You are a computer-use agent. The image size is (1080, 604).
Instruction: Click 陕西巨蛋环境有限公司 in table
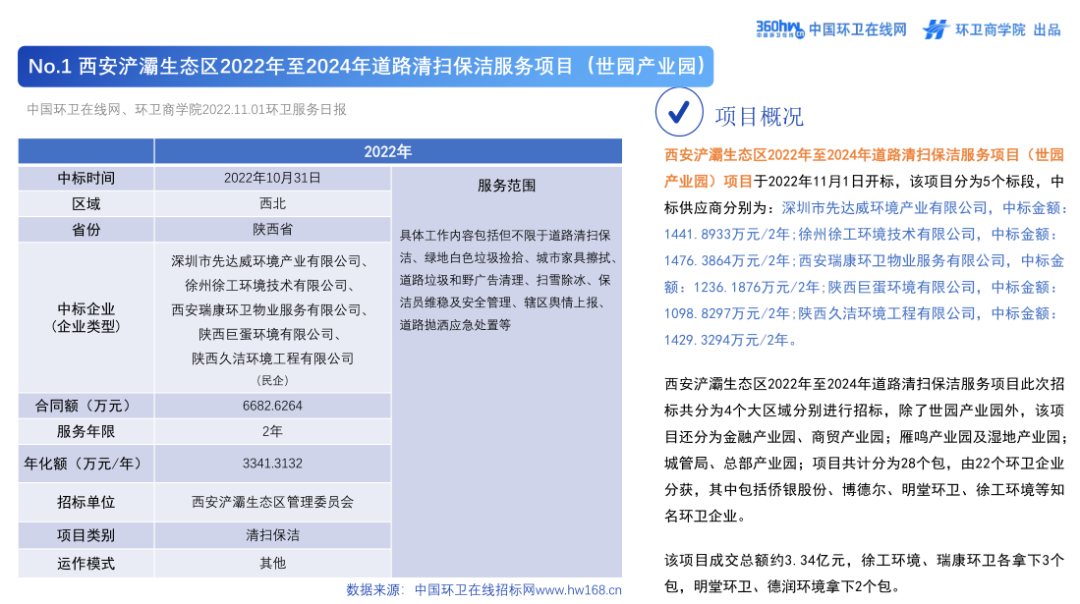[269, 334]
